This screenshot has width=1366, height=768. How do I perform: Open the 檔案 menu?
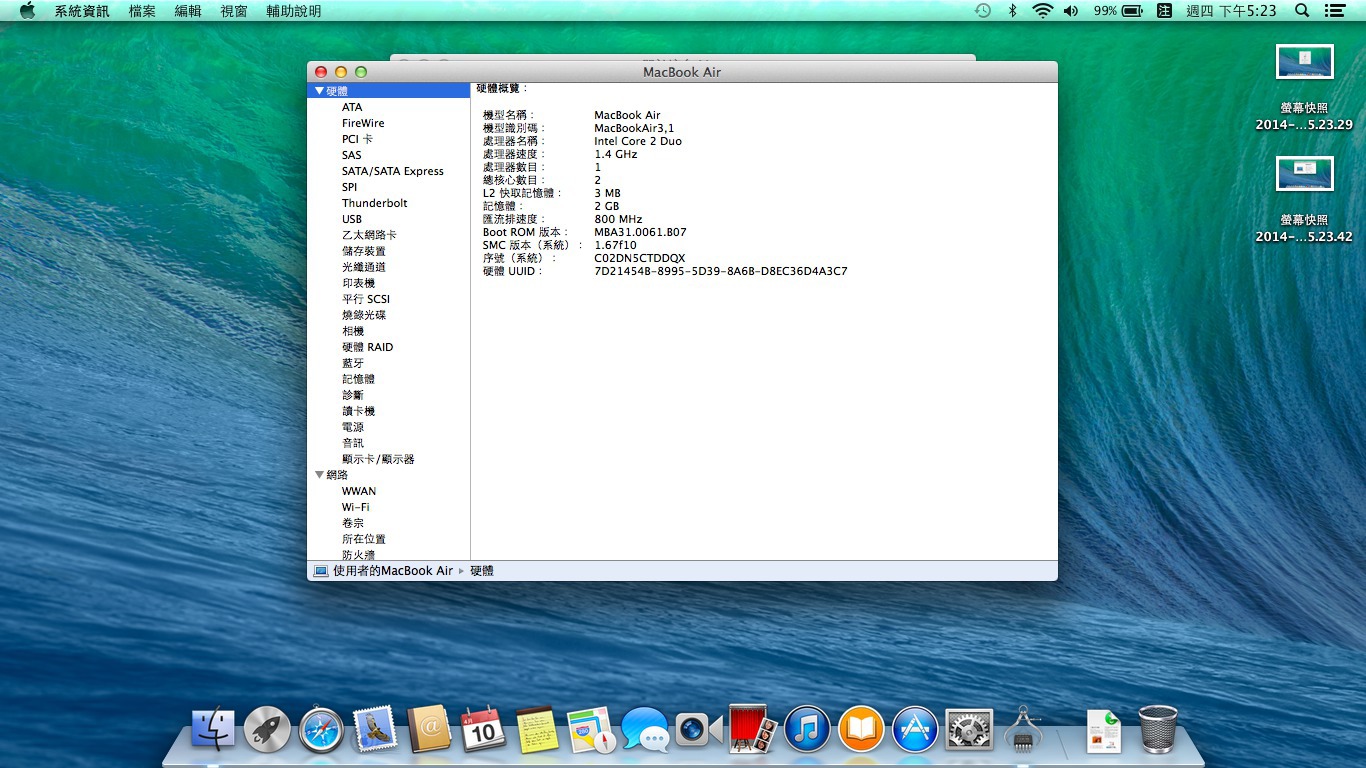click(142, 11)
